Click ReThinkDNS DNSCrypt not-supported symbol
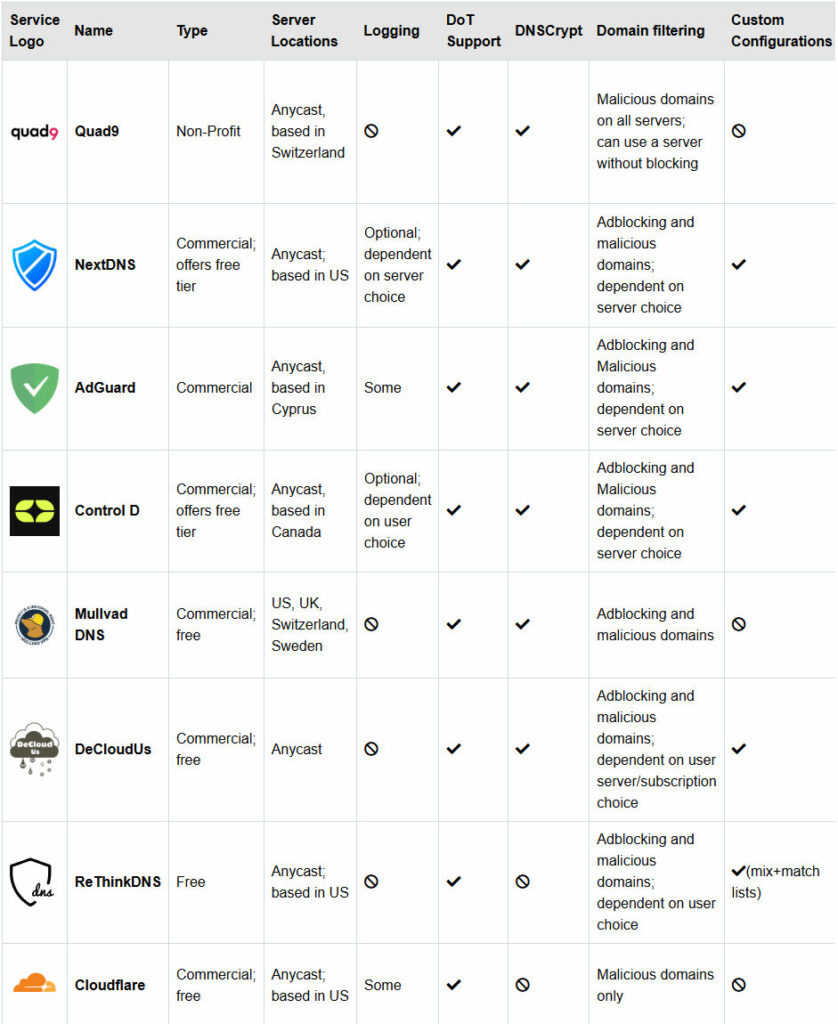The height and width of the screenshot is (1024, 838). point(523,882)
